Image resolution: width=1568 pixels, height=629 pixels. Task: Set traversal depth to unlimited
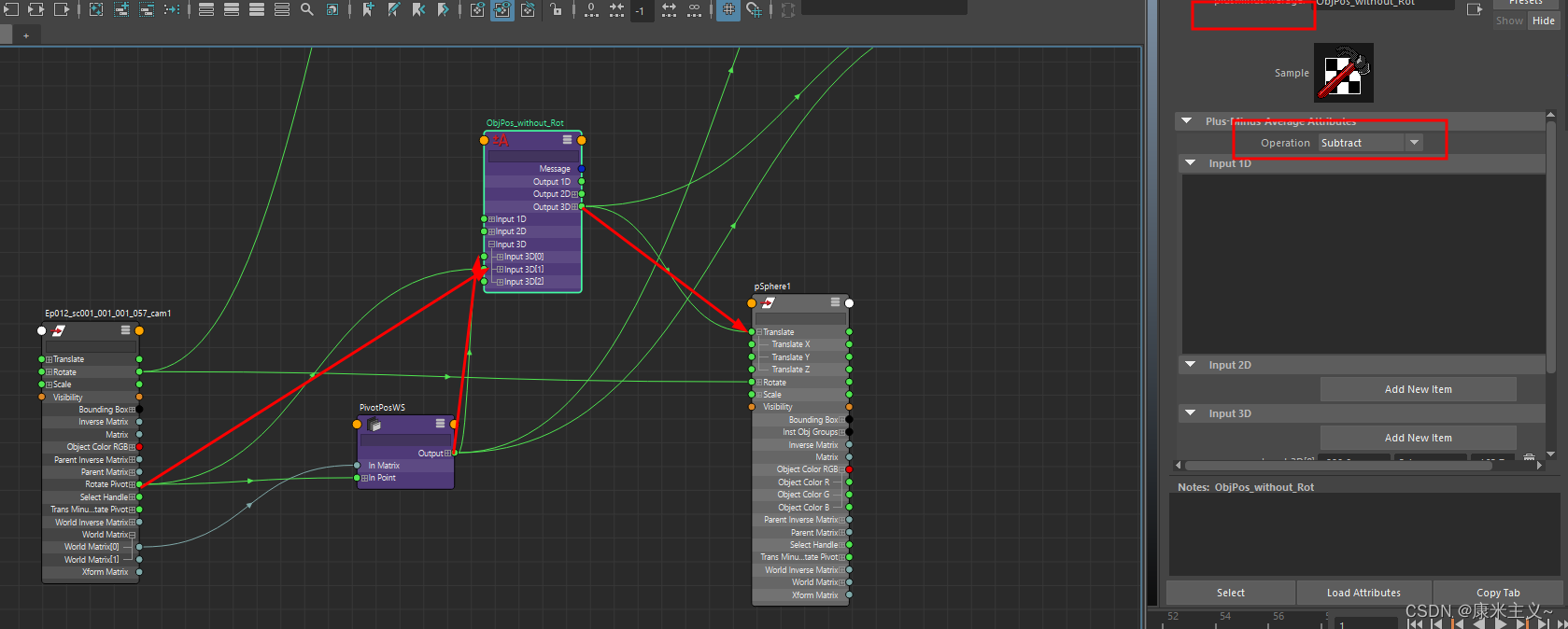coord(695,9)
